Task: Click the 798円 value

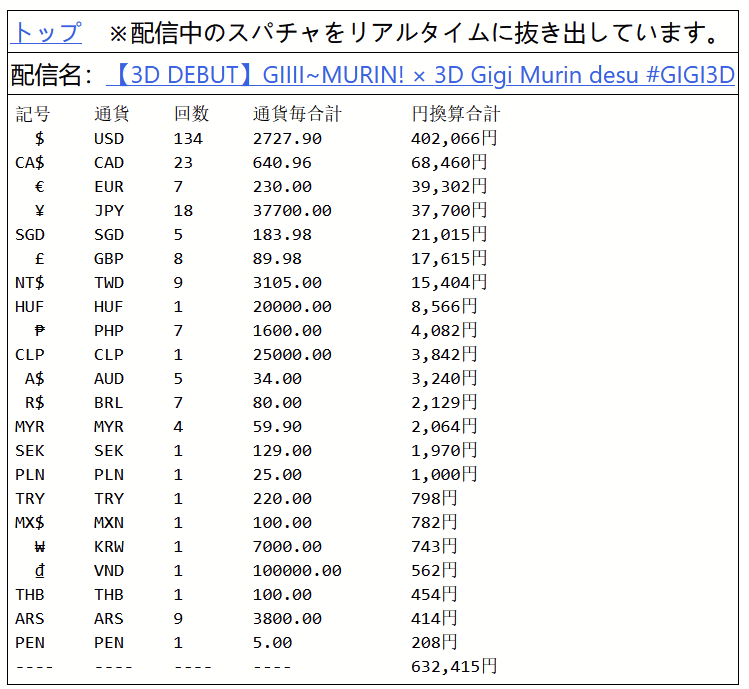Action: (434, 498)
